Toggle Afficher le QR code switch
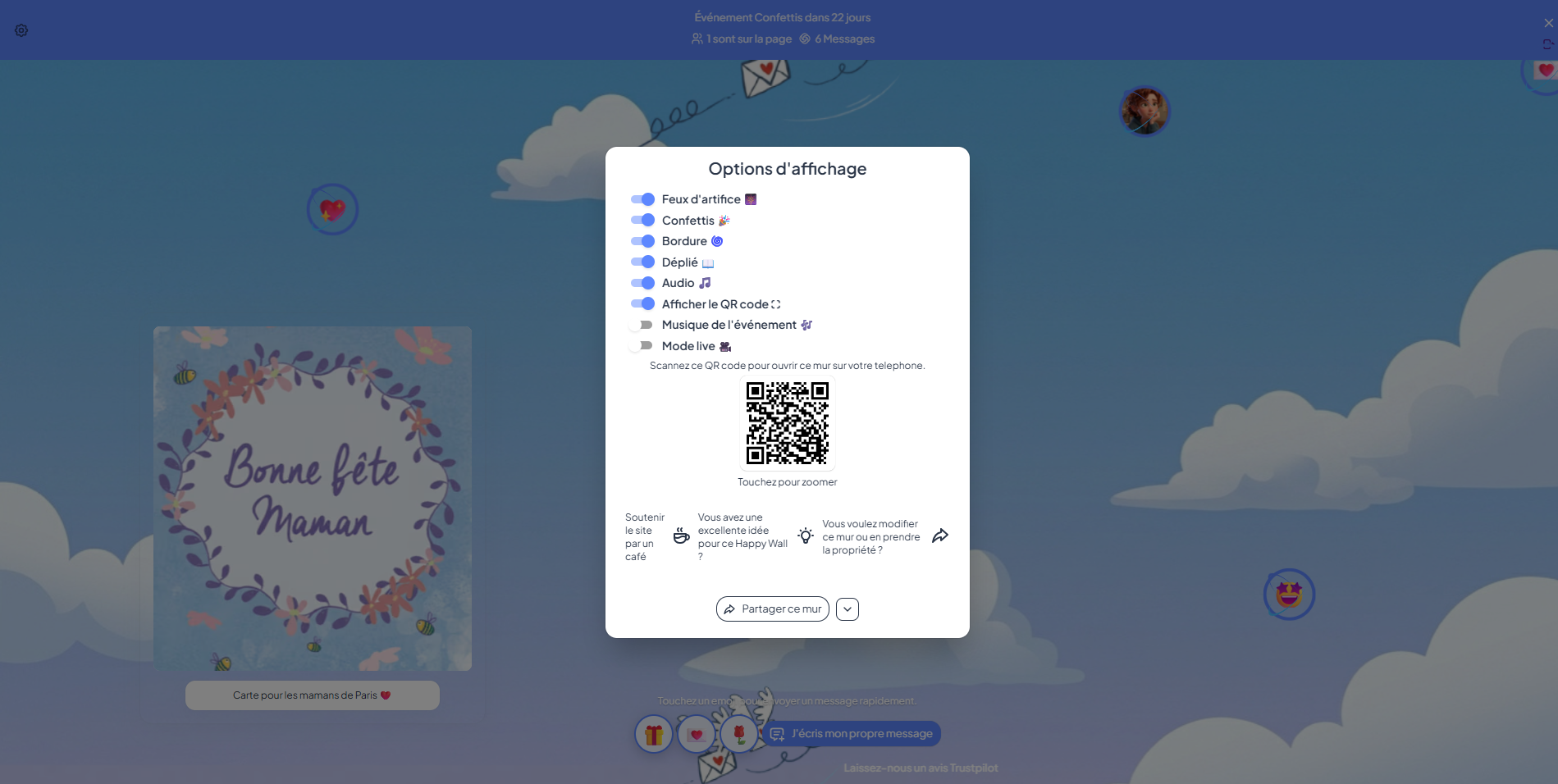 (642, 303)
